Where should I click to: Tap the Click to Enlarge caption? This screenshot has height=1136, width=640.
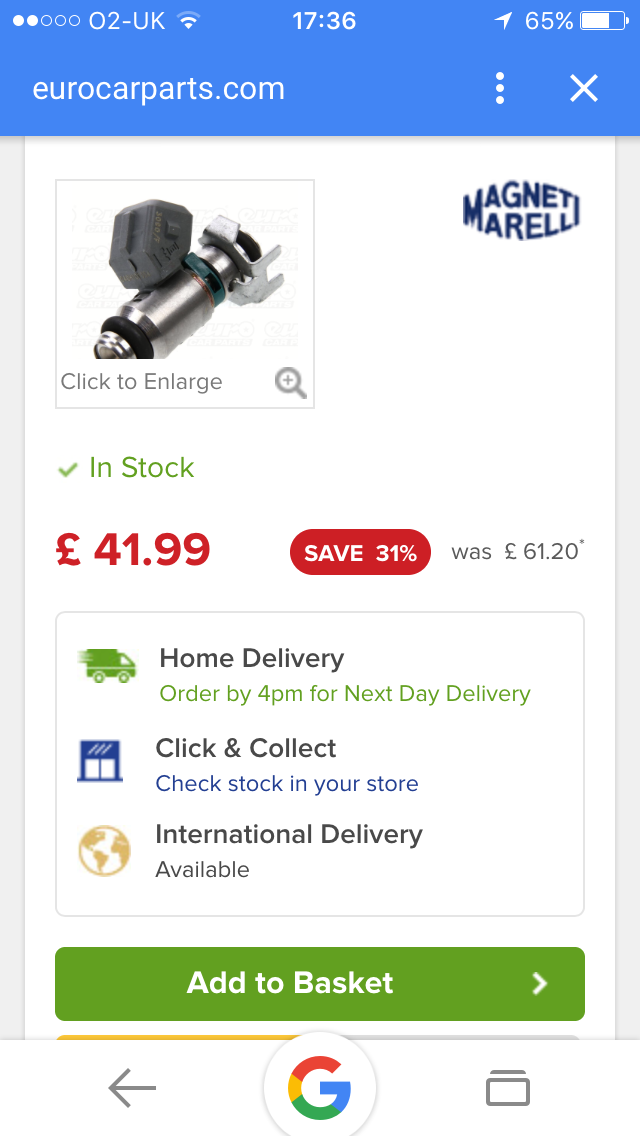(142, 382)
